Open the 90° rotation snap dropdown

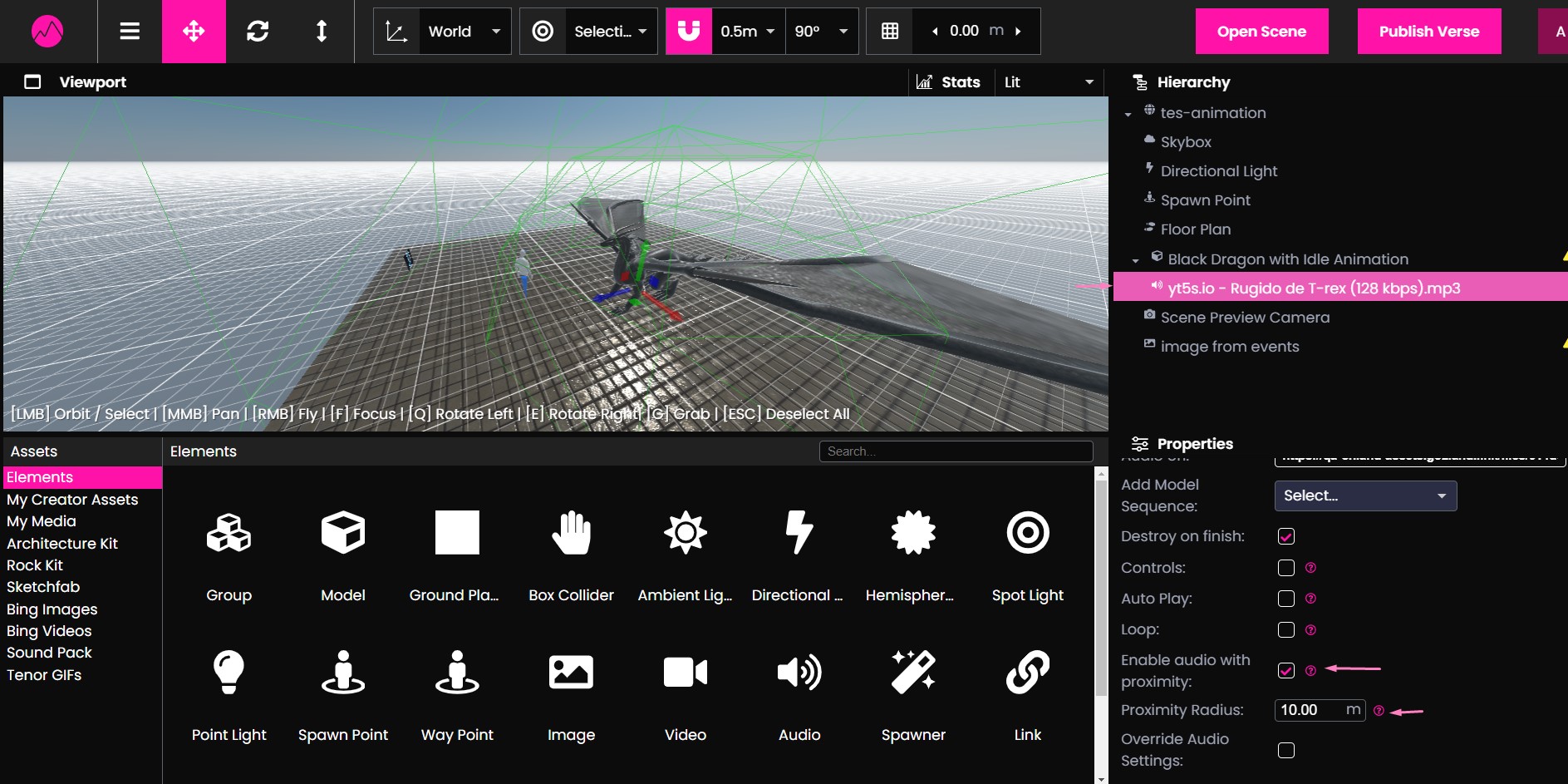click(822, 32)
